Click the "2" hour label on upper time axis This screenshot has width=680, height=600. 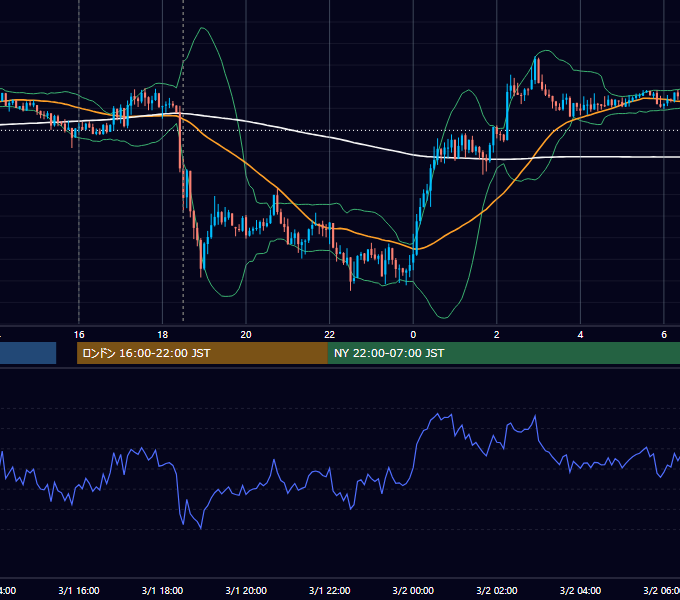pyautogui.click(x=497, y=335)
